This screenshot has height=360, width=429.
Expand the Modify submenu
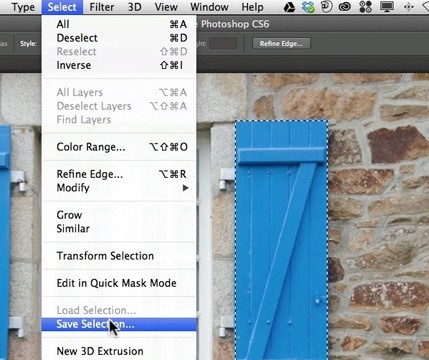click(x=119, y=188)
